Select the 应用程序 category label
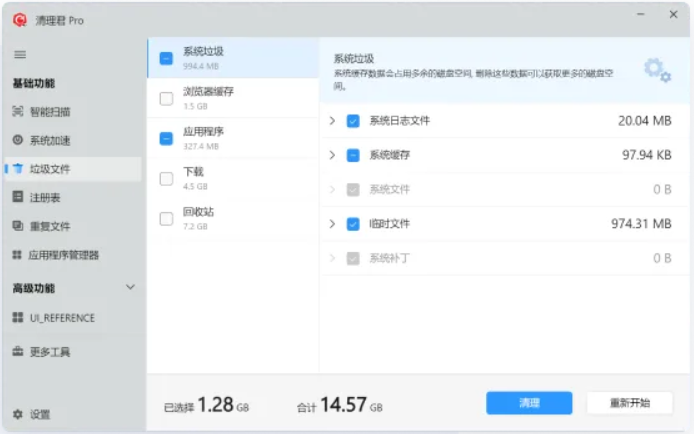This screenshot has width=694, height=434. (x=204, y=132)
